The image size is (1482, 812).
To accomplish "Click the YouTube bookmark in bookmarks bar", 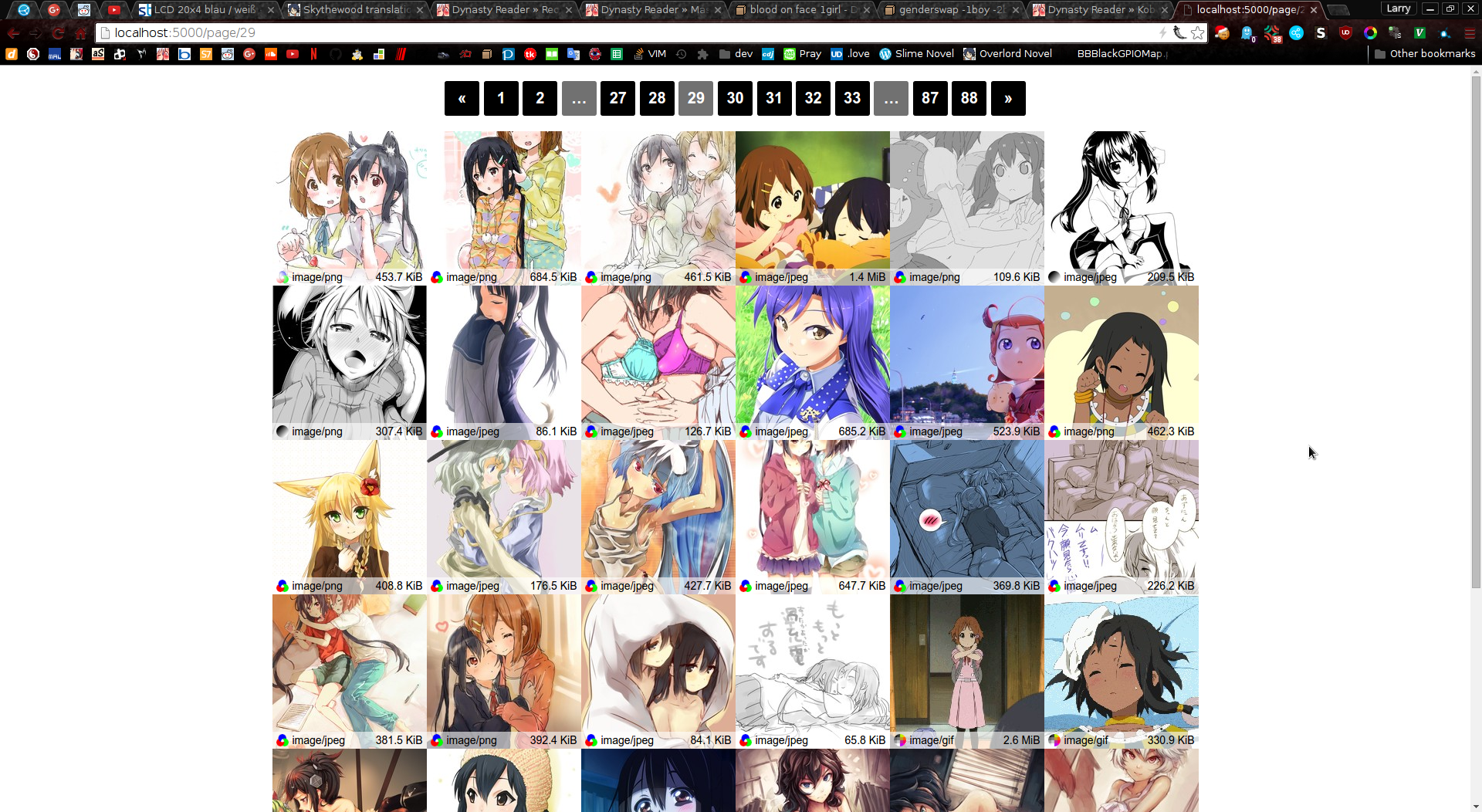I will coord(293,54).
